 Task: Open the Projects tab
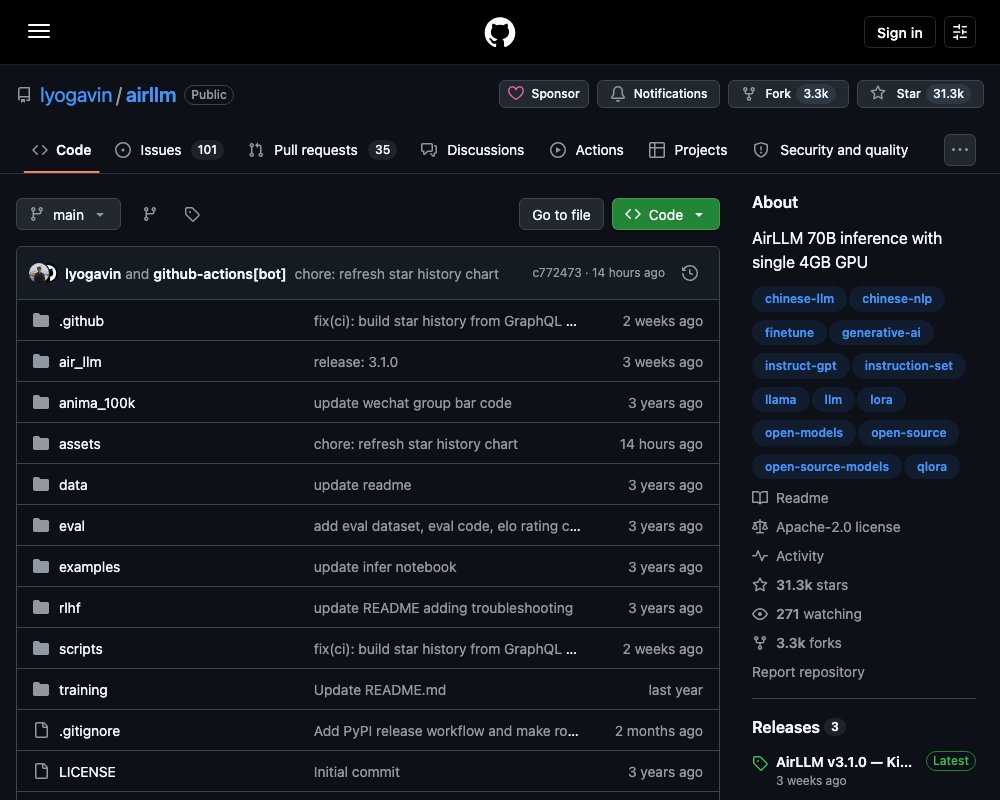(x=688, y=150)
